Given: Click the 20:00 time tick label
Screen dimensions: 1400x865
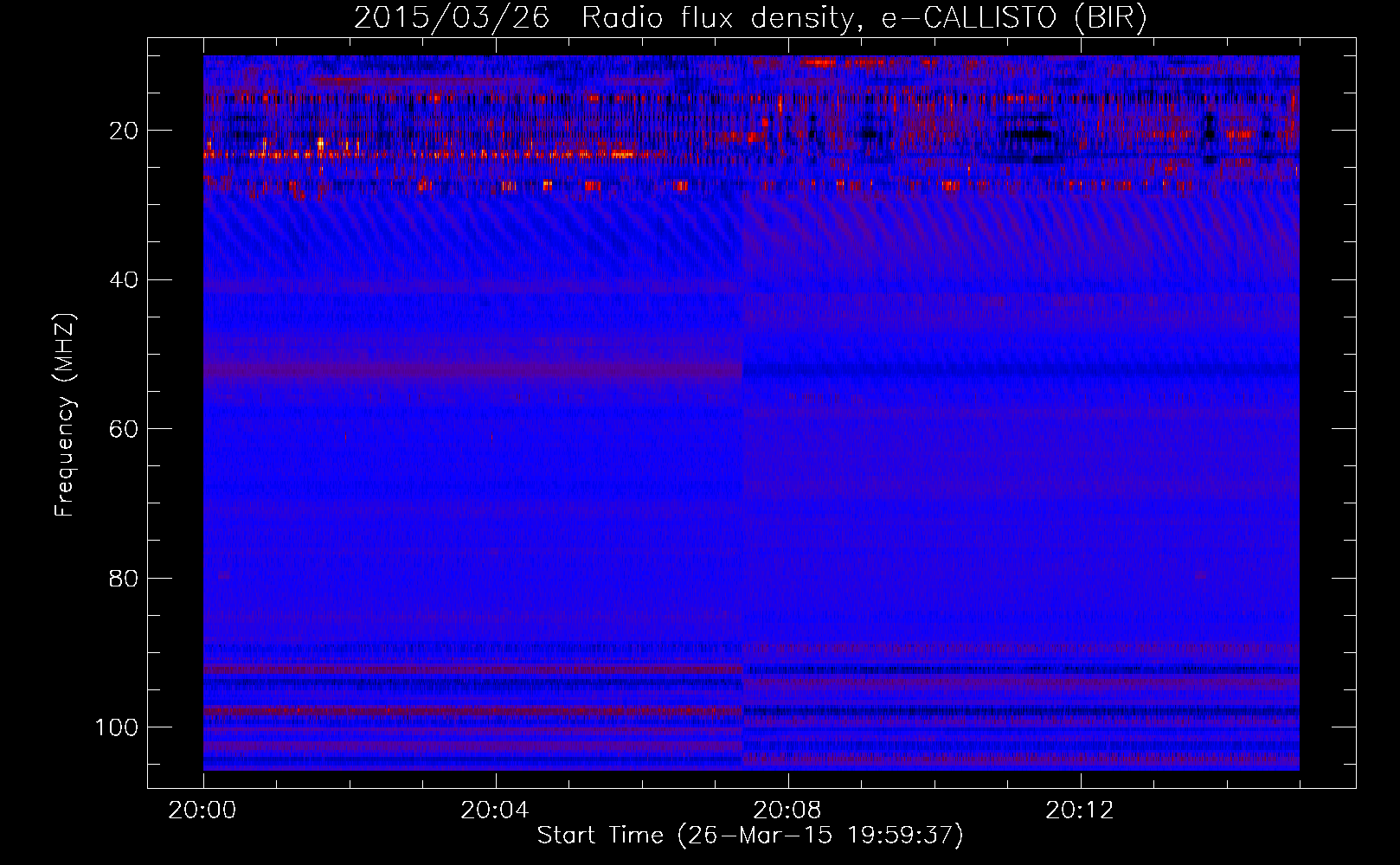Looking at the screenshot, I should (x=203, y=811).
